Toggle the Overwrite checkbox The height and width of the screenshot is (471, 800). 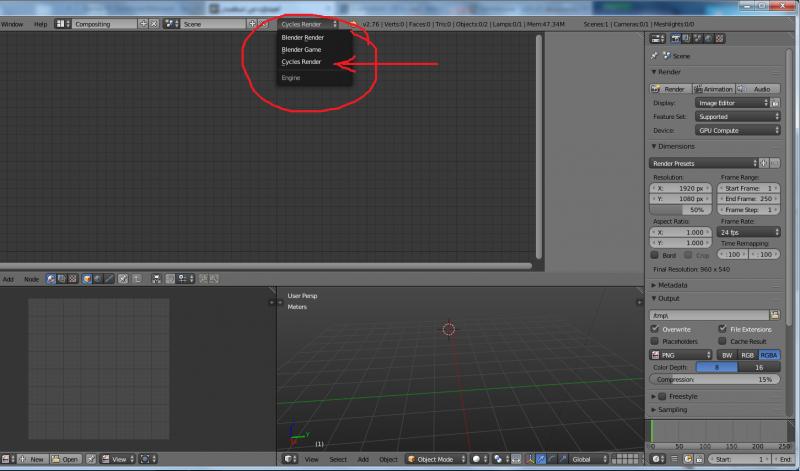[x=655, y=329]
